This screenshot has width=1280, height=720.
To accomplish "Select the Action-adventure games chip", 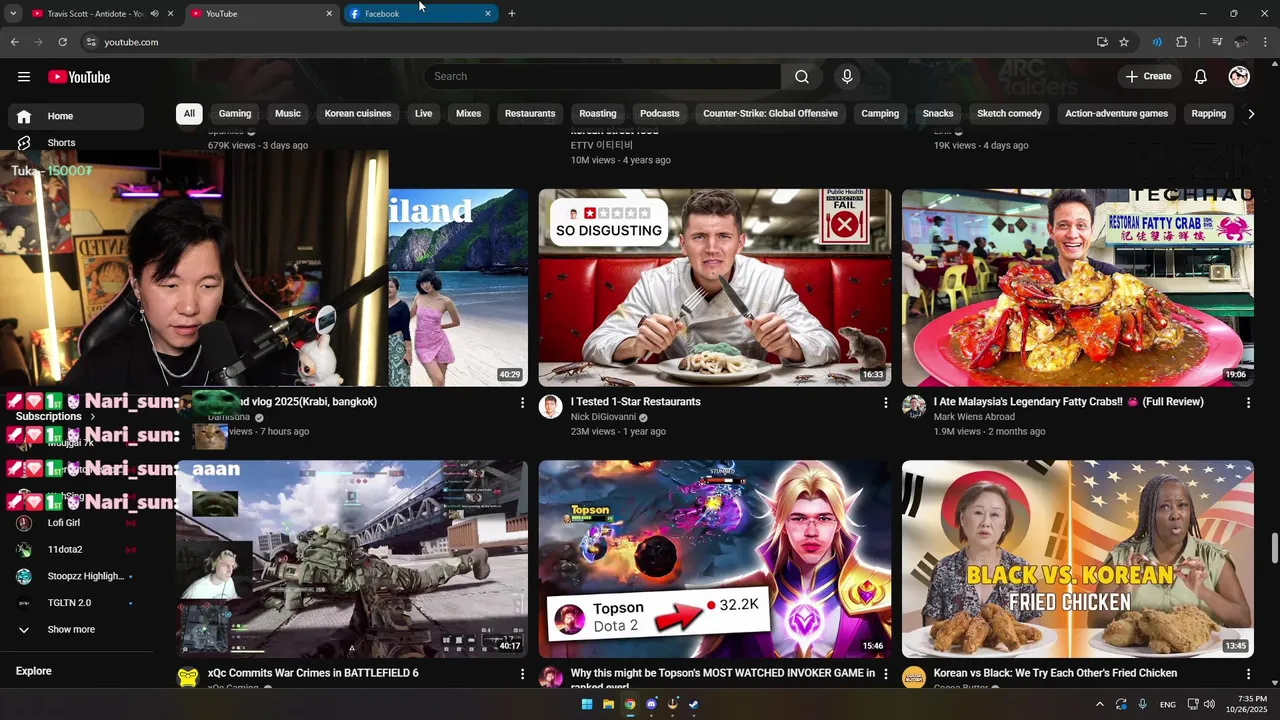I will pos(1116,114).
